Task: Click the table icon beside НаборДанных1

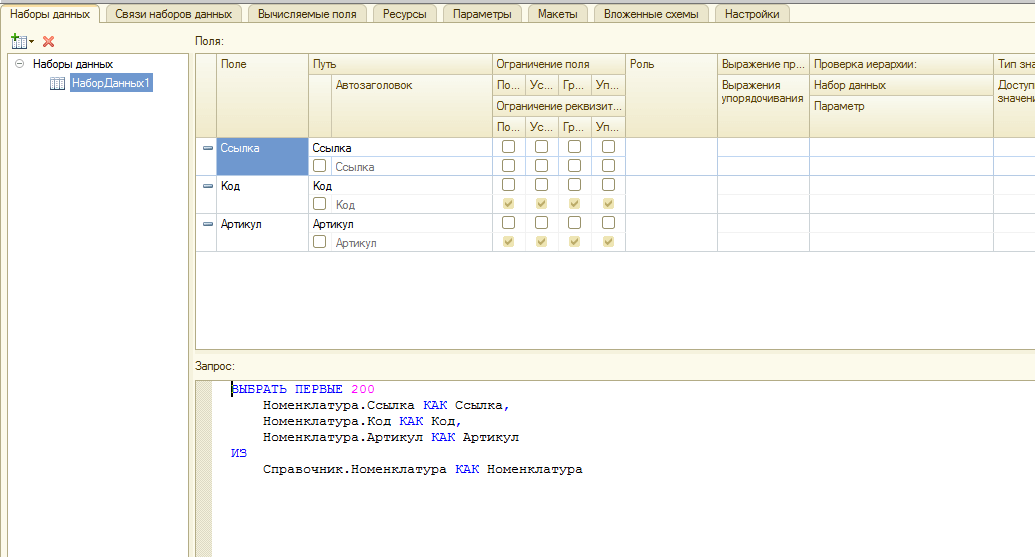Action: point(58,84)
